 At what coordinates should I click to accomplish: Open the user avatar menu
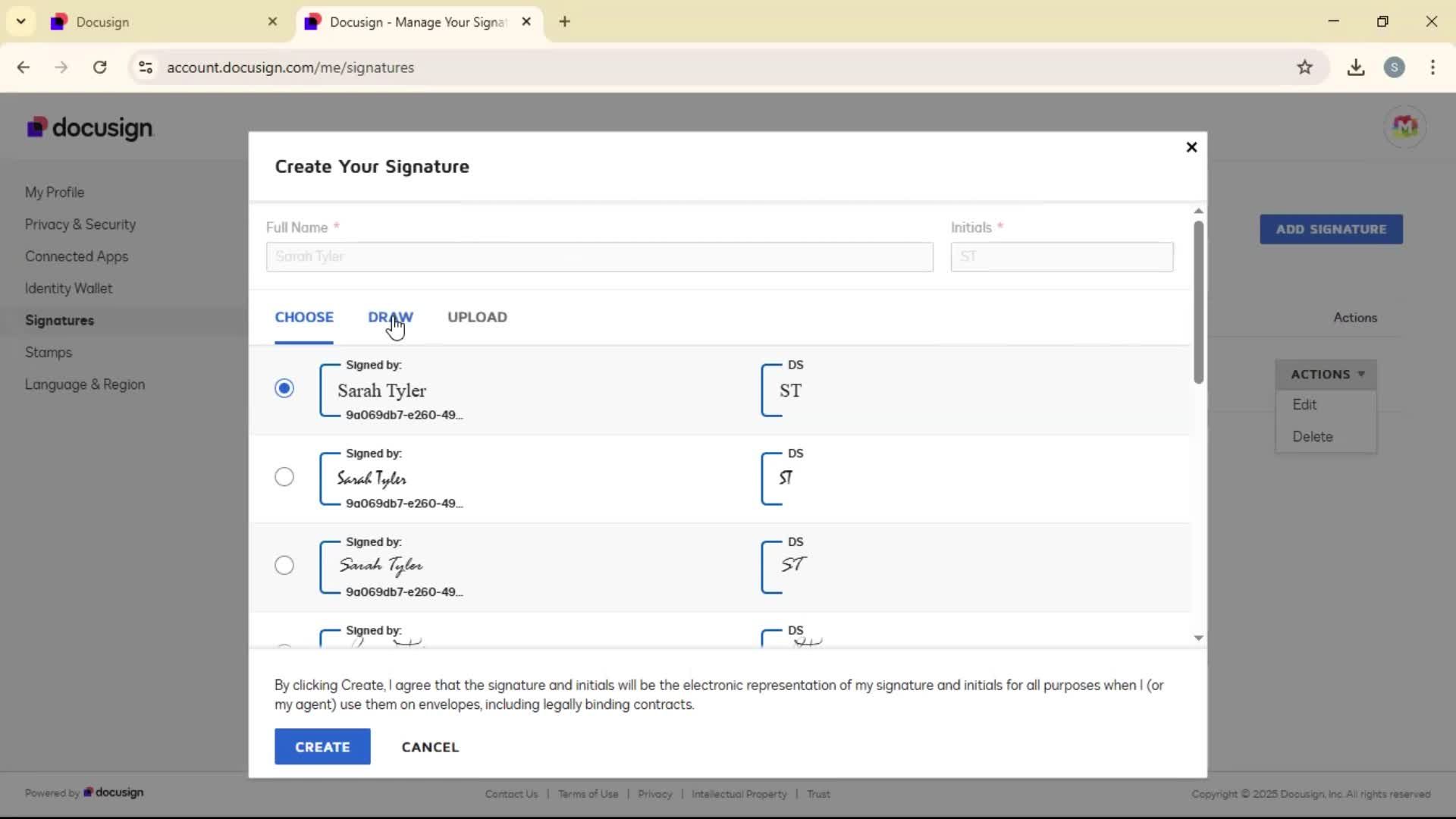tap(1404, 127)
